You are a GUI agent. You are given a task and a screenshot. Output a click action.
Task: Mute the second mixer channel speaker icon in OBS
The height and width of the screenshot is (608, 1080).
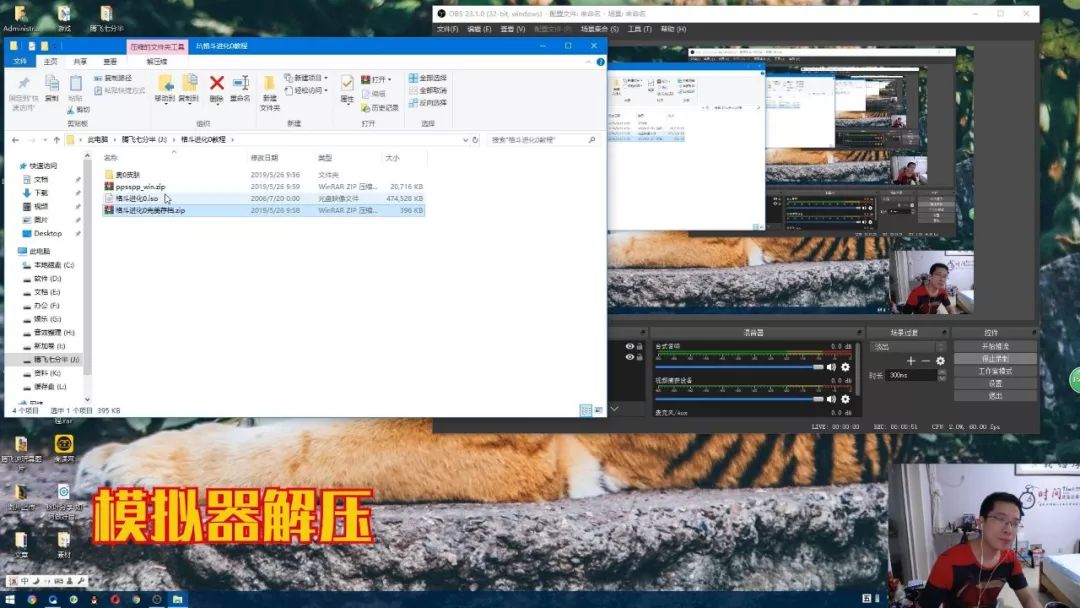(x=831, y=399)
